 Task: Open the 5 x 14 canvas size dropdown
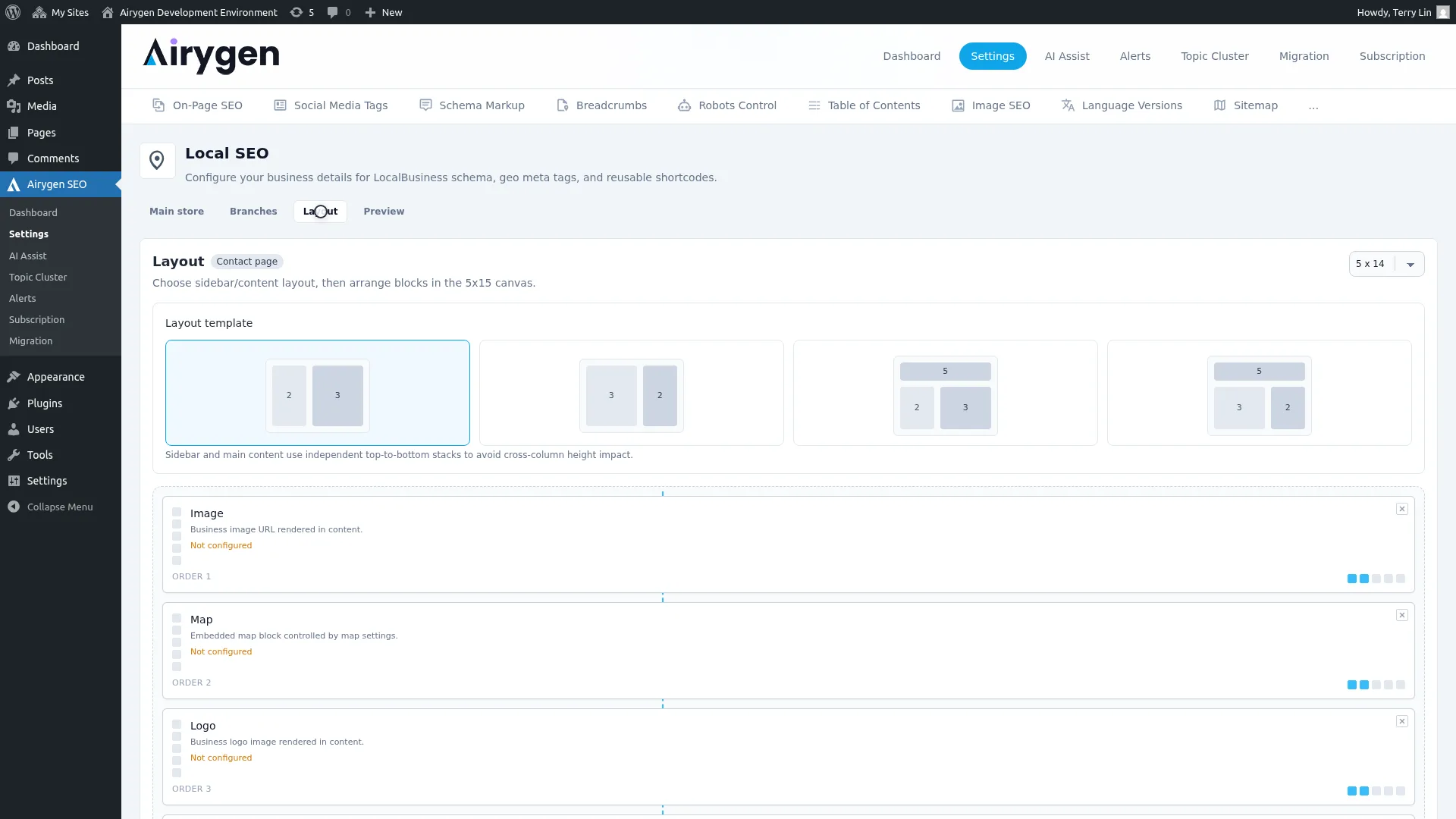point(1386,264)
